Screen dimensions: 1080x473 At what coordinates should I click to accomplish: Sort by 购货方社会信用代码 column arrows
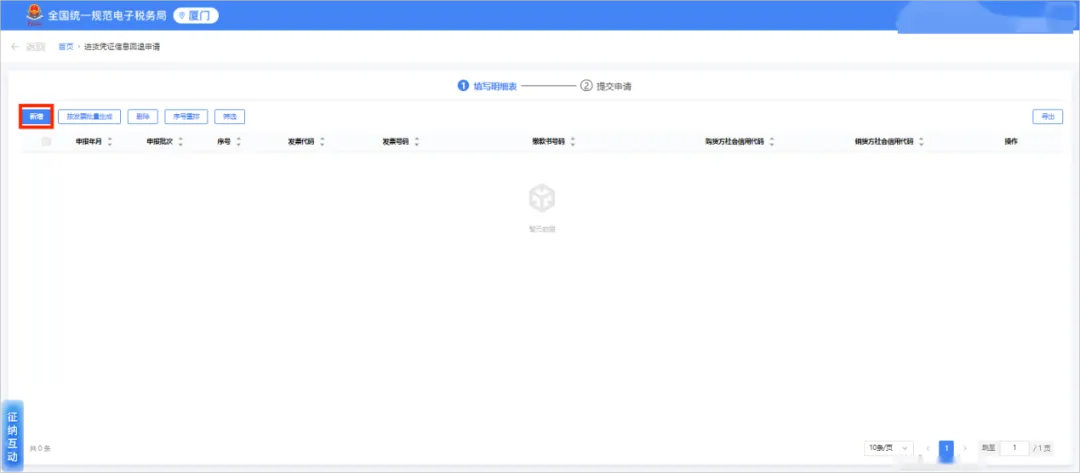(x=771, y=142)
